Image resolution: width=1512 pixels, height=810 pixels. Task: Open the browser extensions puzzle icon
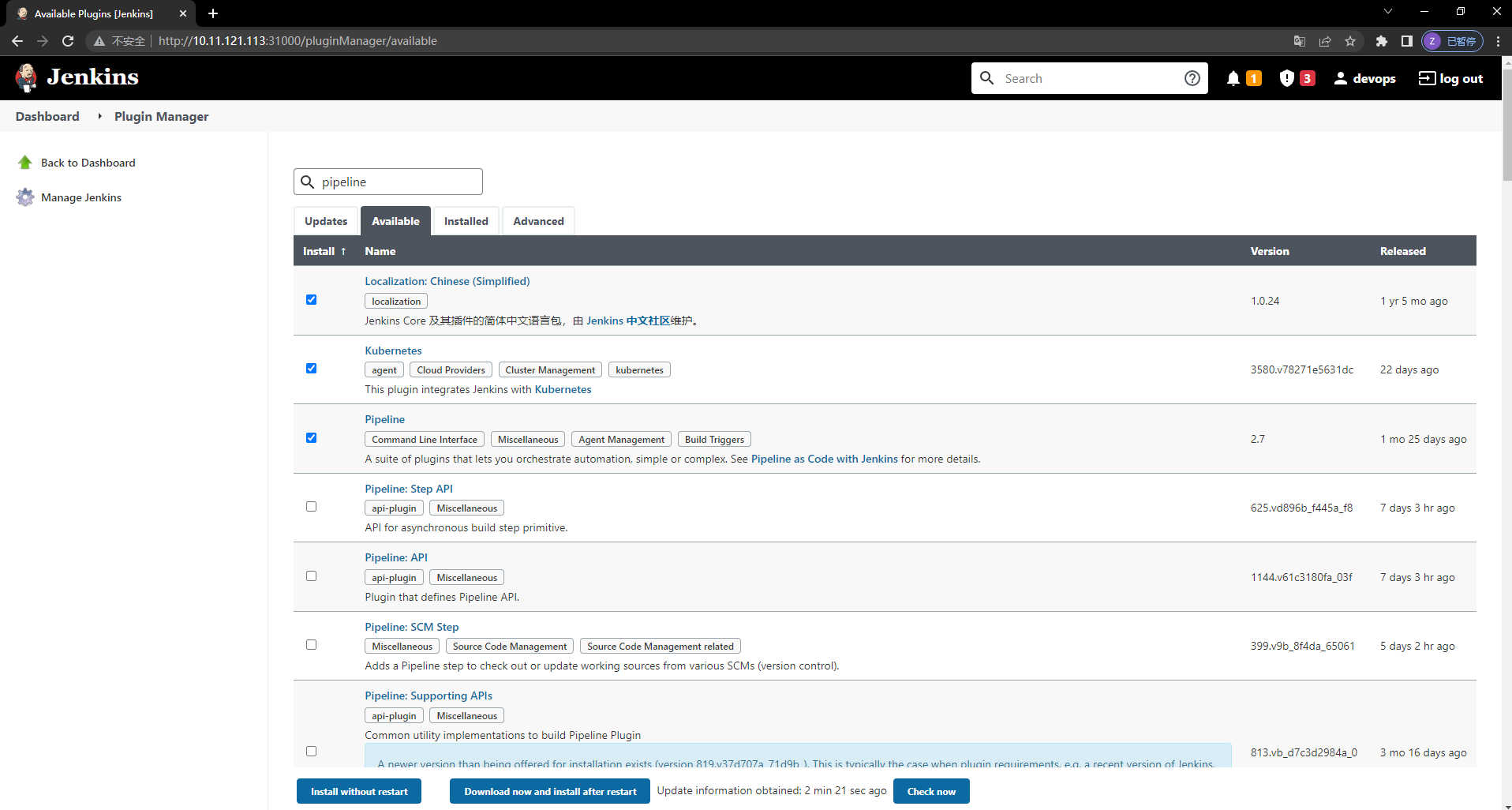[1381, 41]
